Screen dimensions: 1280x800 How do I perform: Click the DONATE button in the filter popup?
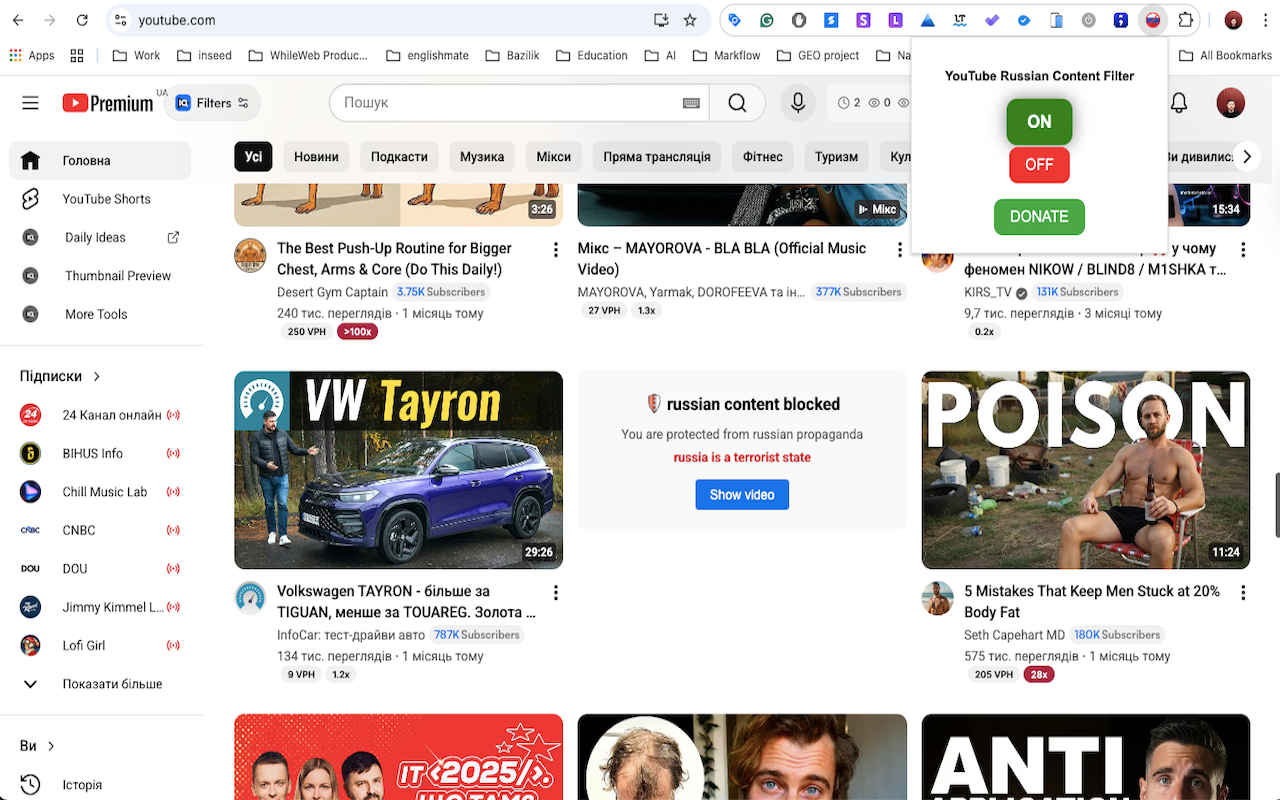[x=1039, y=216]
